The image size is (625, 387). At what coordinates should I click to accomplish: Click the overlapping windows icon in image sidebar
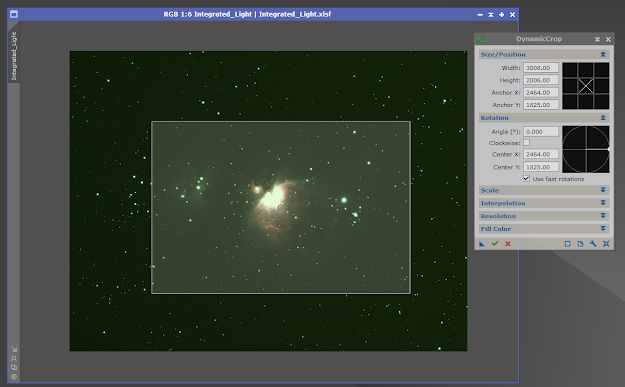coord(14,367)
